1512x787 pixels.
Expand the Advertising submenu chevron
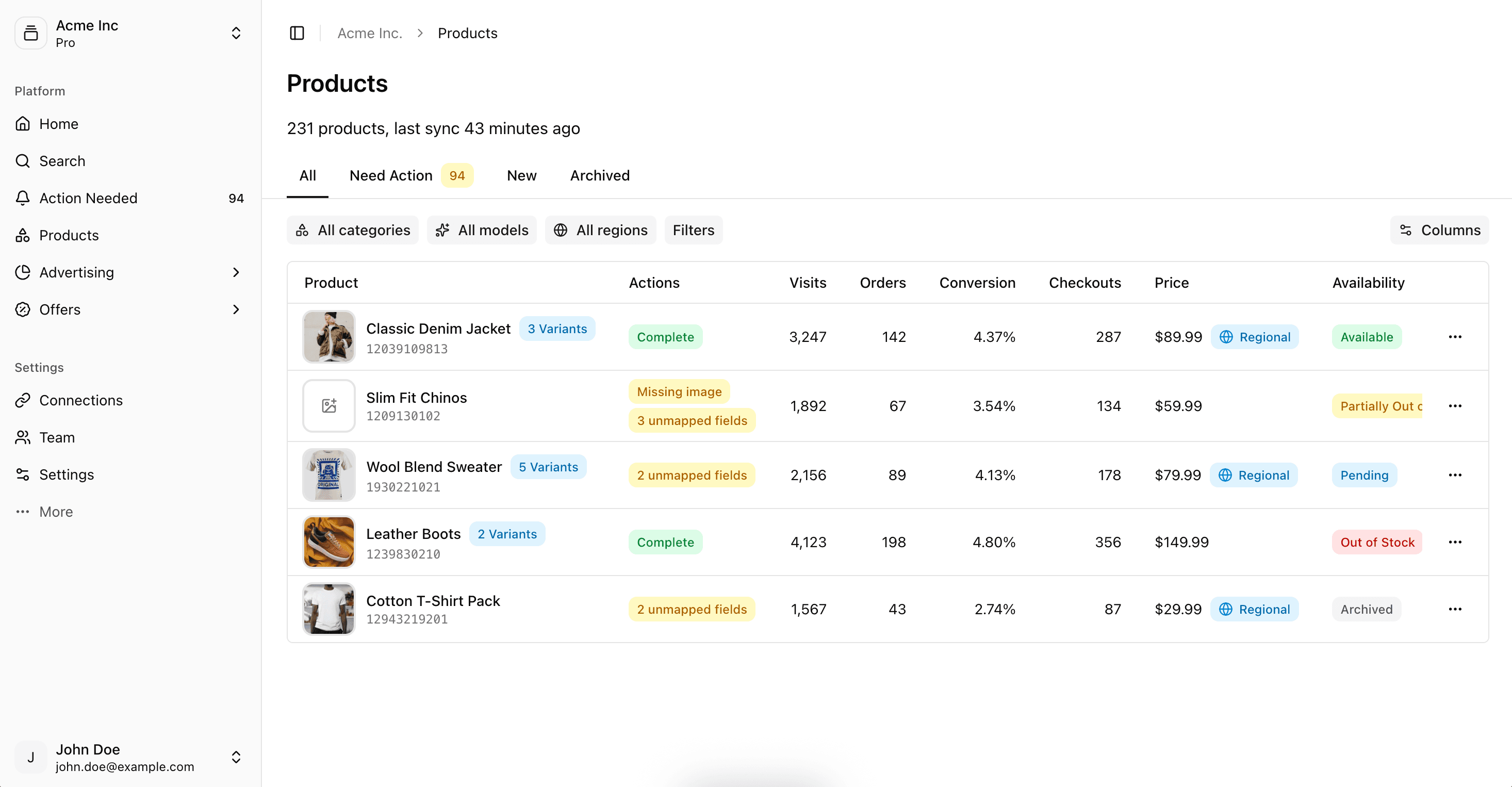point(236,272)
